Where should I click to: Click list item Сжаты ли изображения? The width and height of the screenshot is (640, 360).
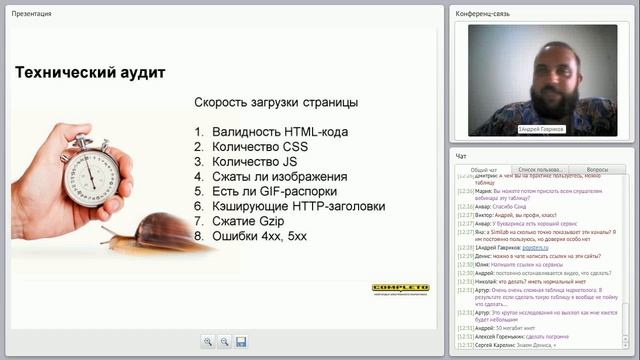(x=271, y=177)
